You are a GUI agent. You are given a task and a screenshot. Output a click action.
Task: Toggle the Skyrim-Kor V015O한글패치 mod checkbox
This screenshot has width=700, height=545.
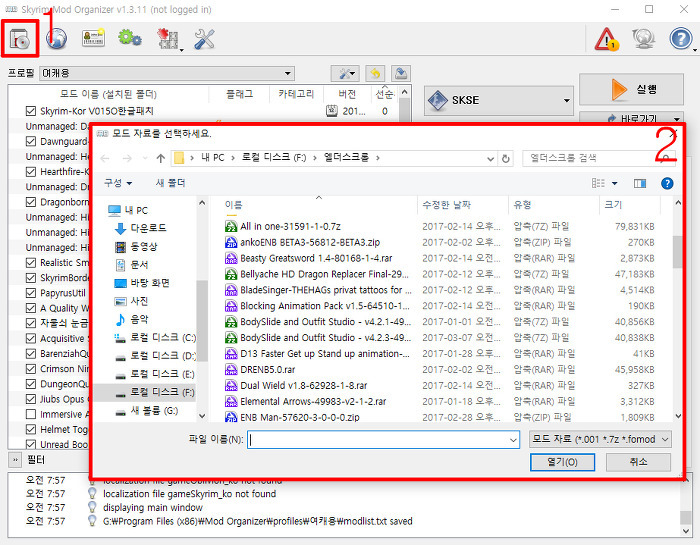pos(31,111)
